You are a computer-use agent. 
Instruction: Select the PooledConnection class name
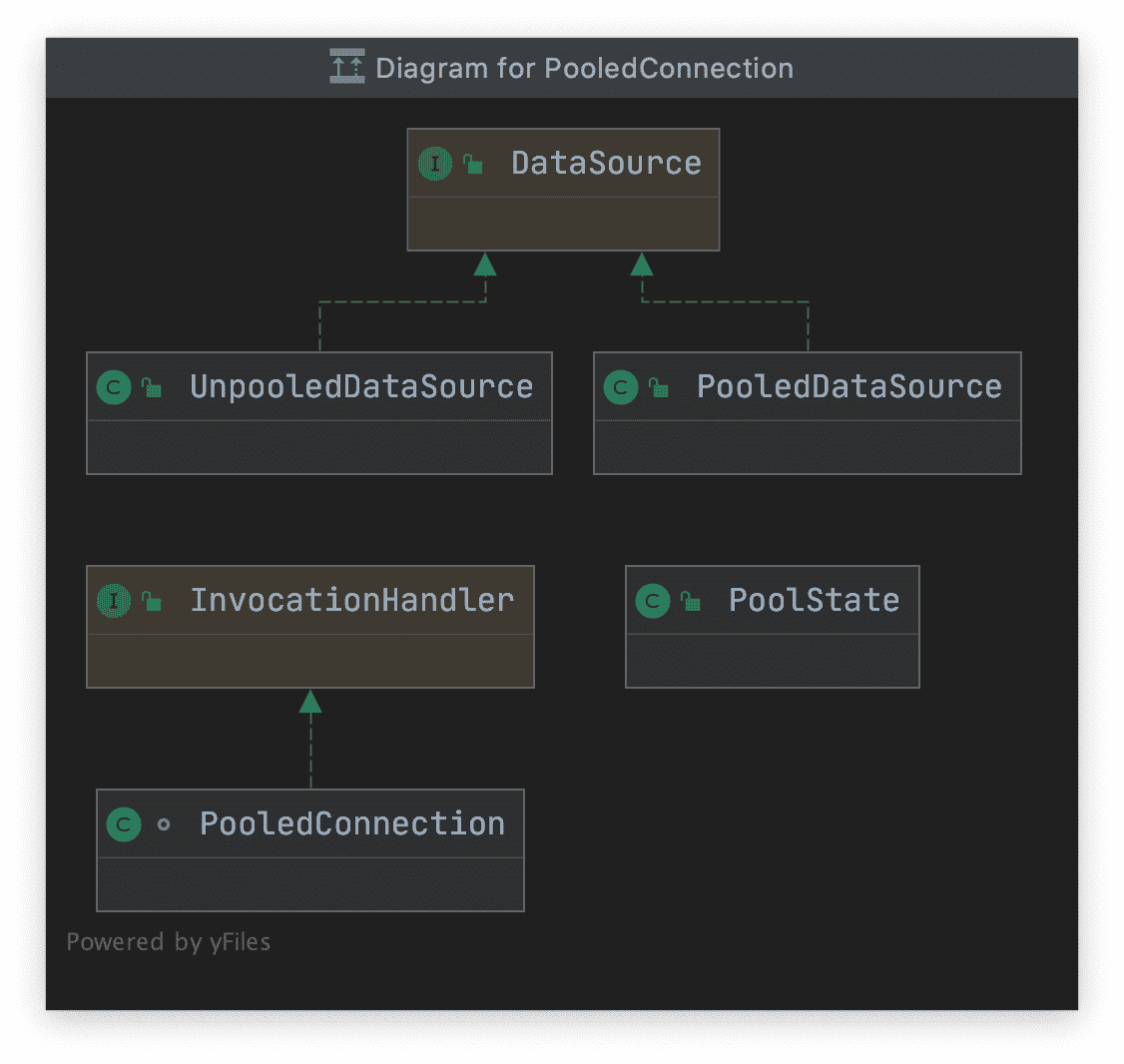coord(352,823)
